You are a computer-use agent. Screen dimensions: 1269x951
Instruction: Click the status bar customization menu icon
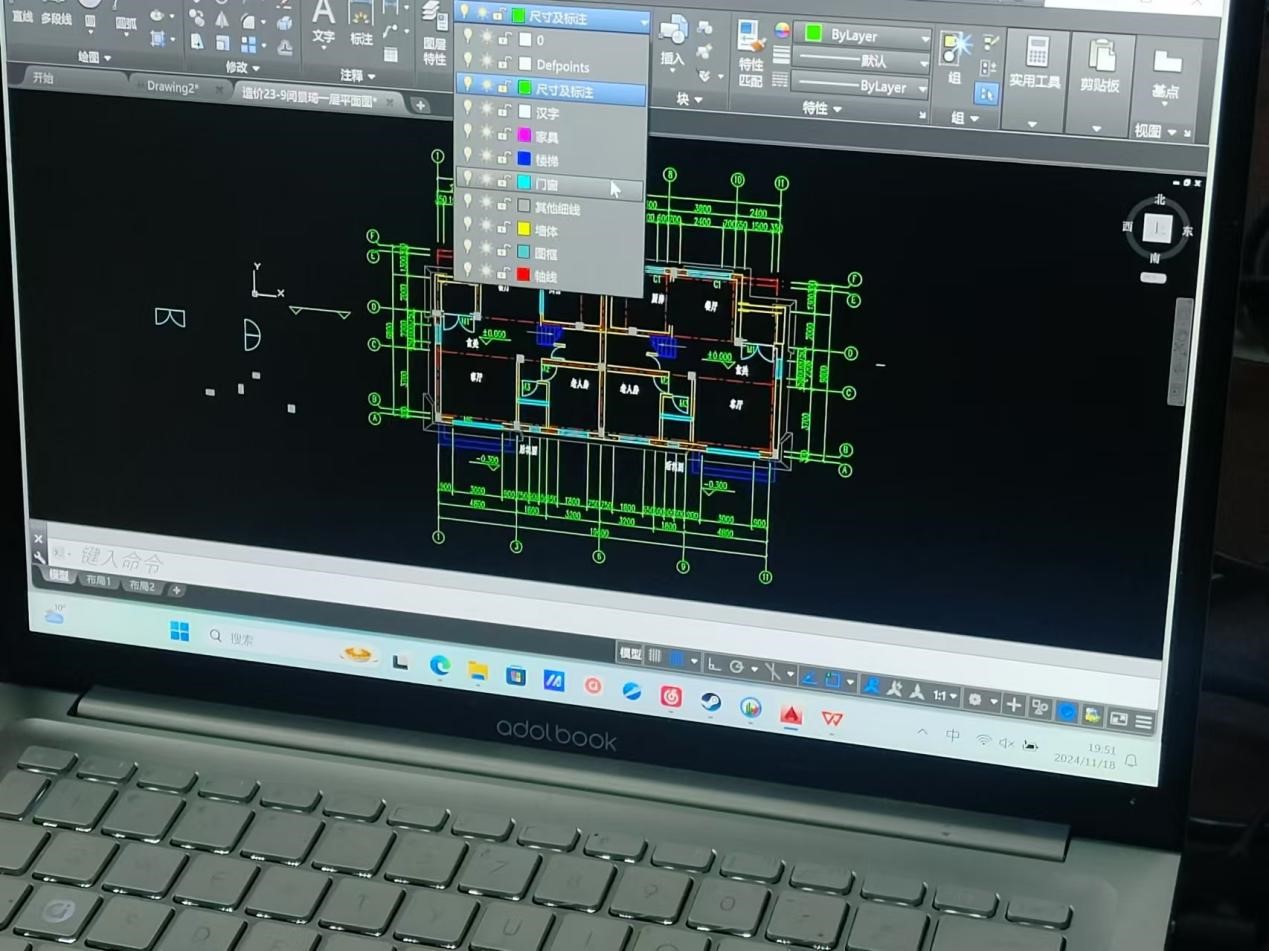click(1144, 722)
